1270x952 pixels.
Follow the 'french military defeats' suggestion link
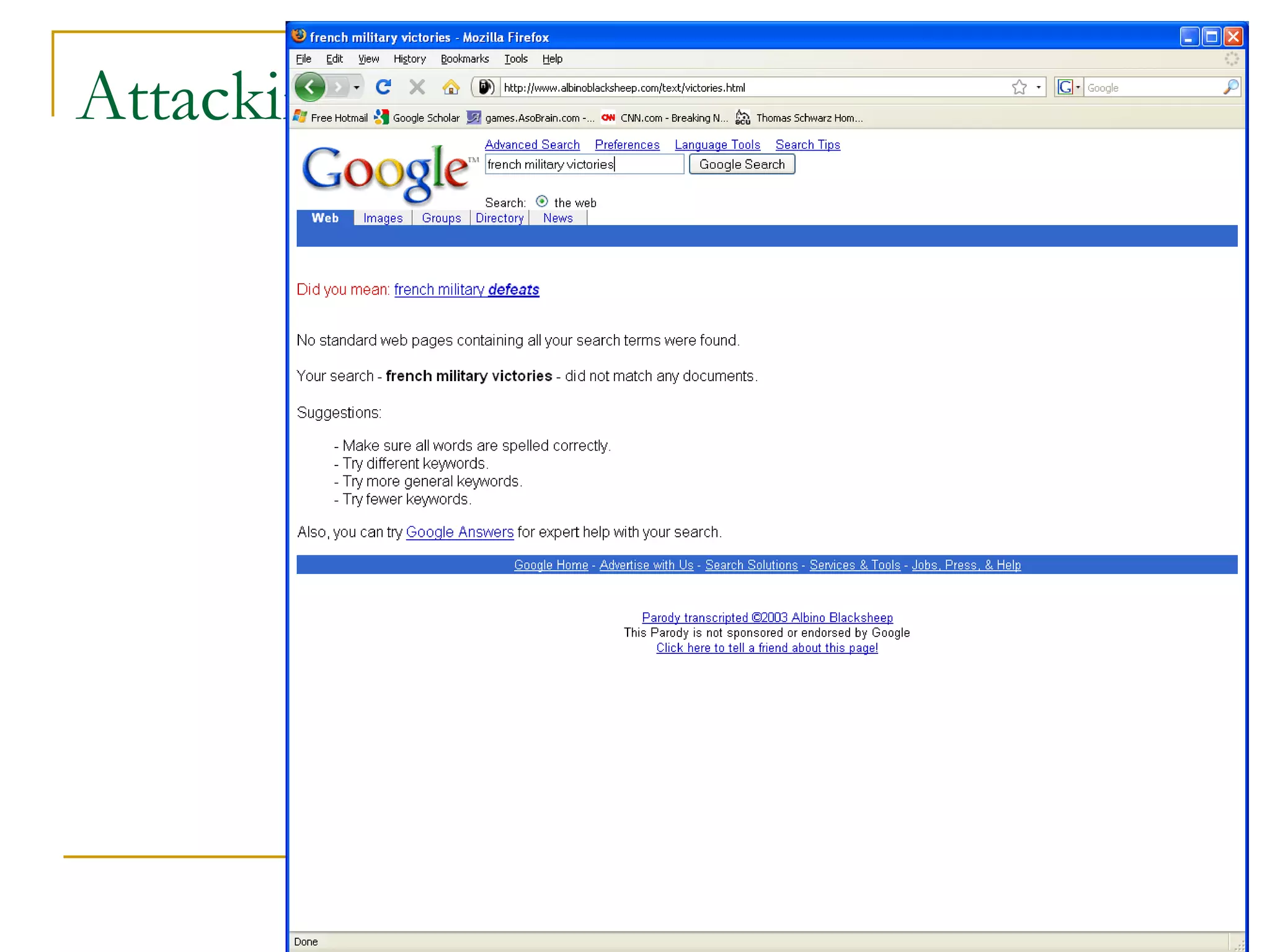pos(466,289)
